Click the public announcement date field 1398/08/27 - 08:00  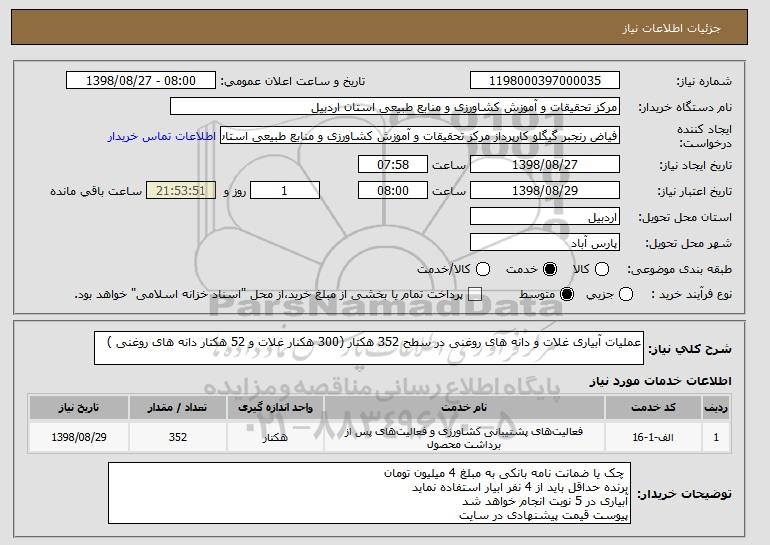click(x=141, y=81)
